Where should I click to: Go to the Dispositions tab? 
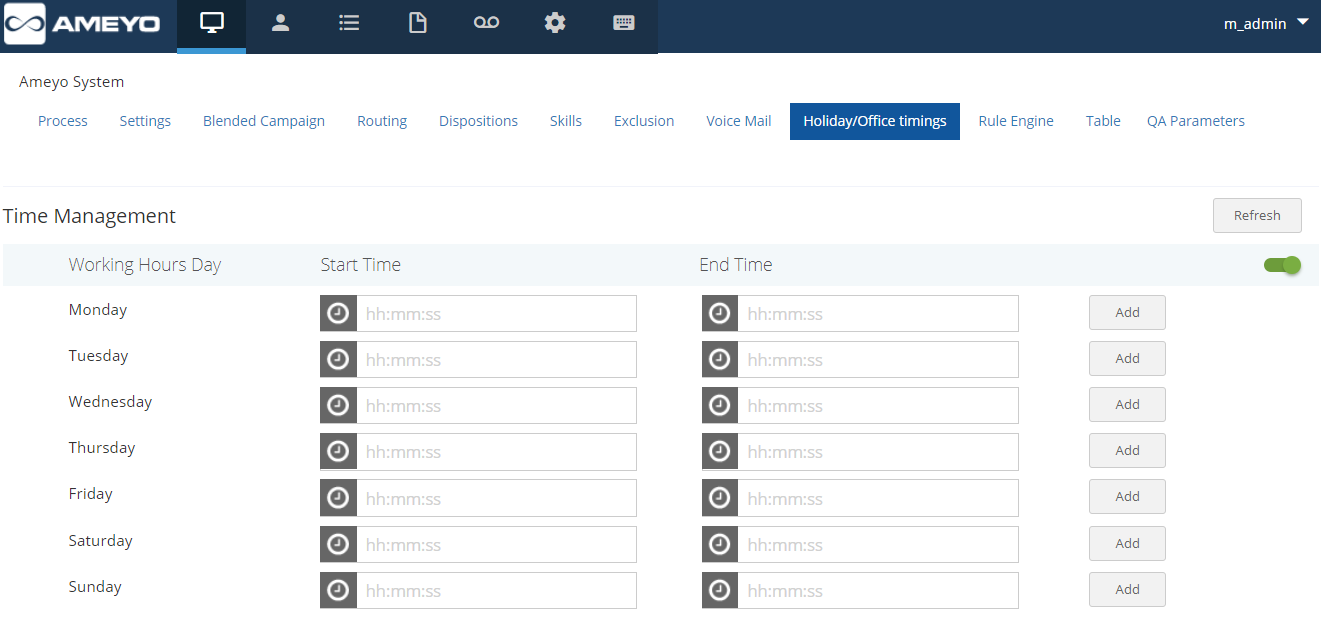[x=478, y=121]
